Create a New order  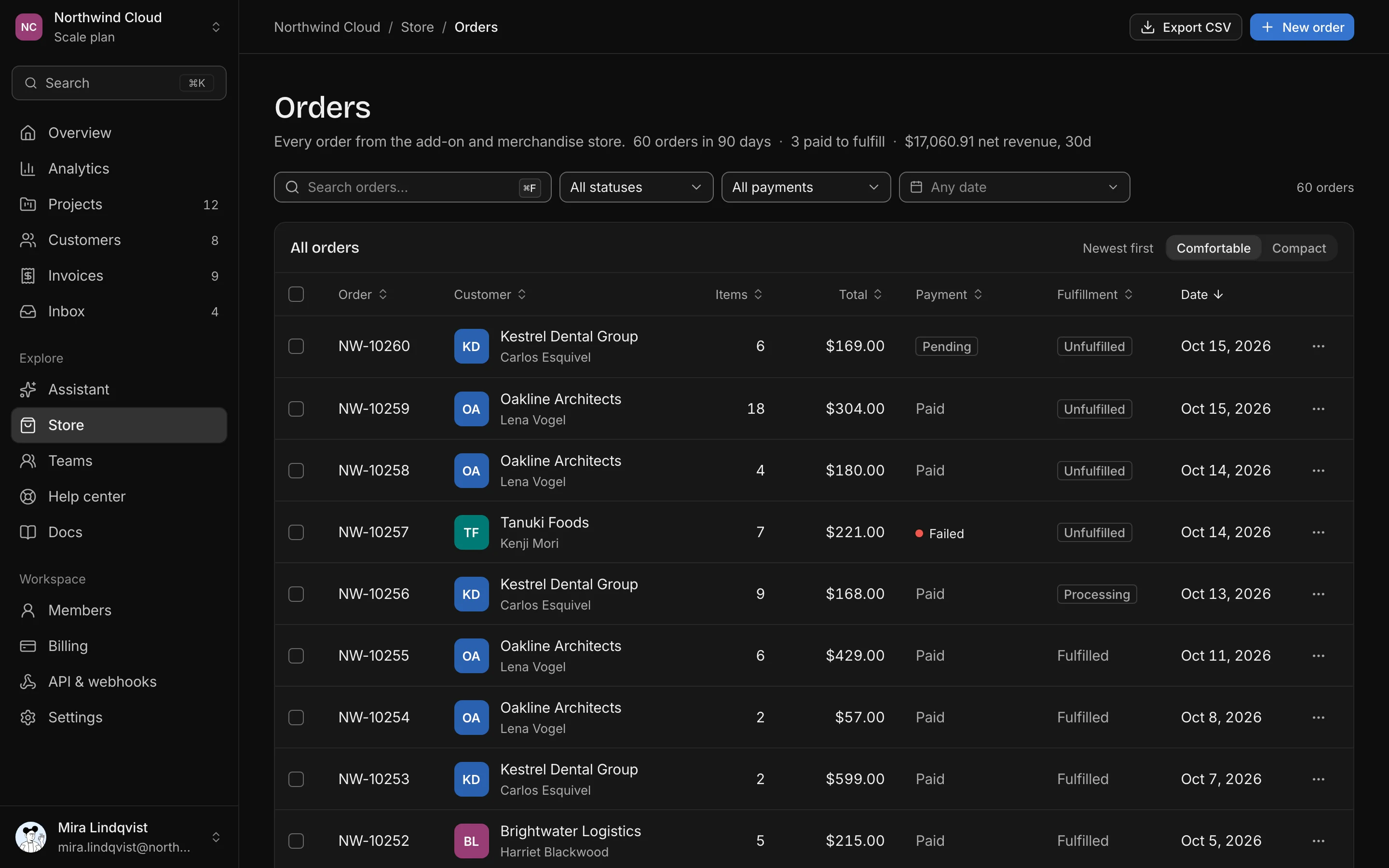point(1302,27)
